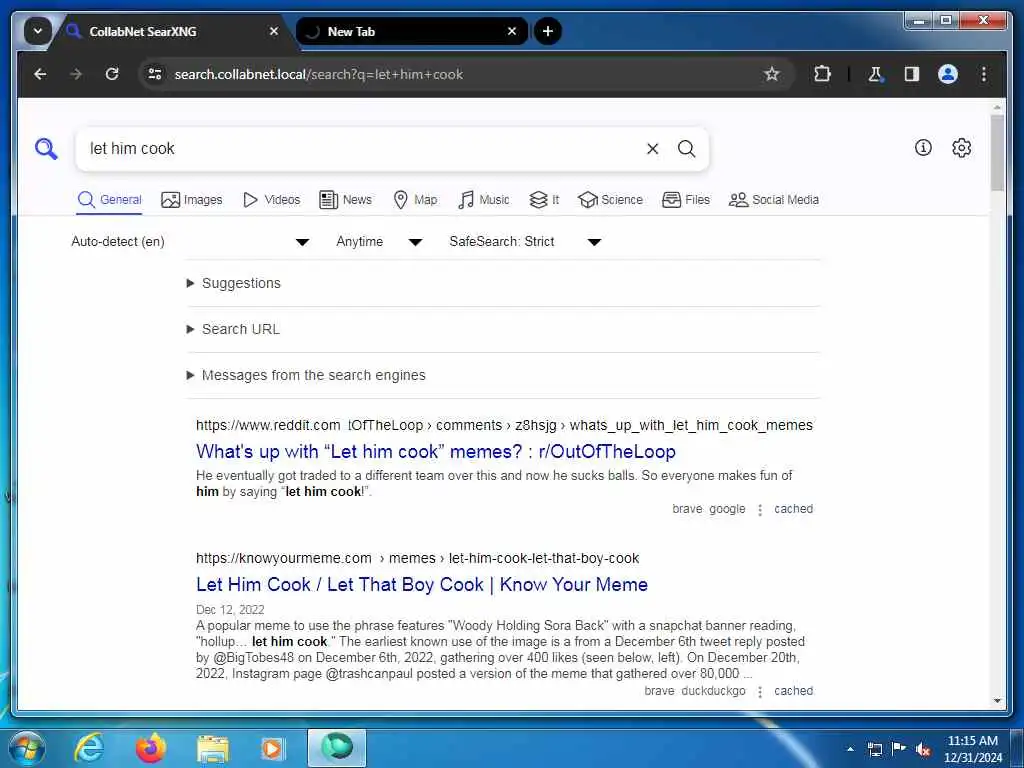This screenshot has height=768, width=1024.
Task: Switch to It category
Action: click(x=544, y=200)
